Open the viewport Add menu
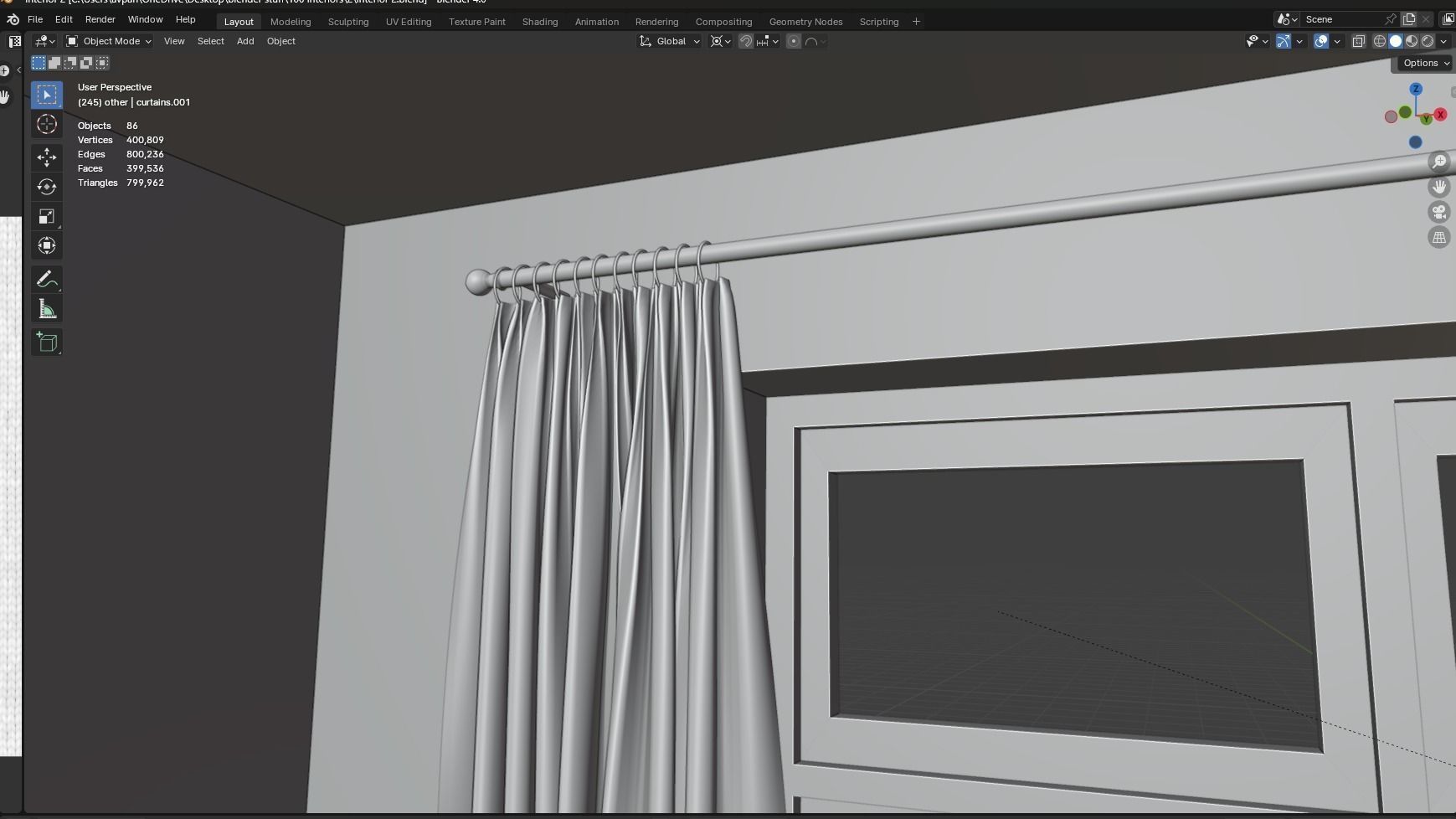1456x819 pixels. tap(245, 41)
